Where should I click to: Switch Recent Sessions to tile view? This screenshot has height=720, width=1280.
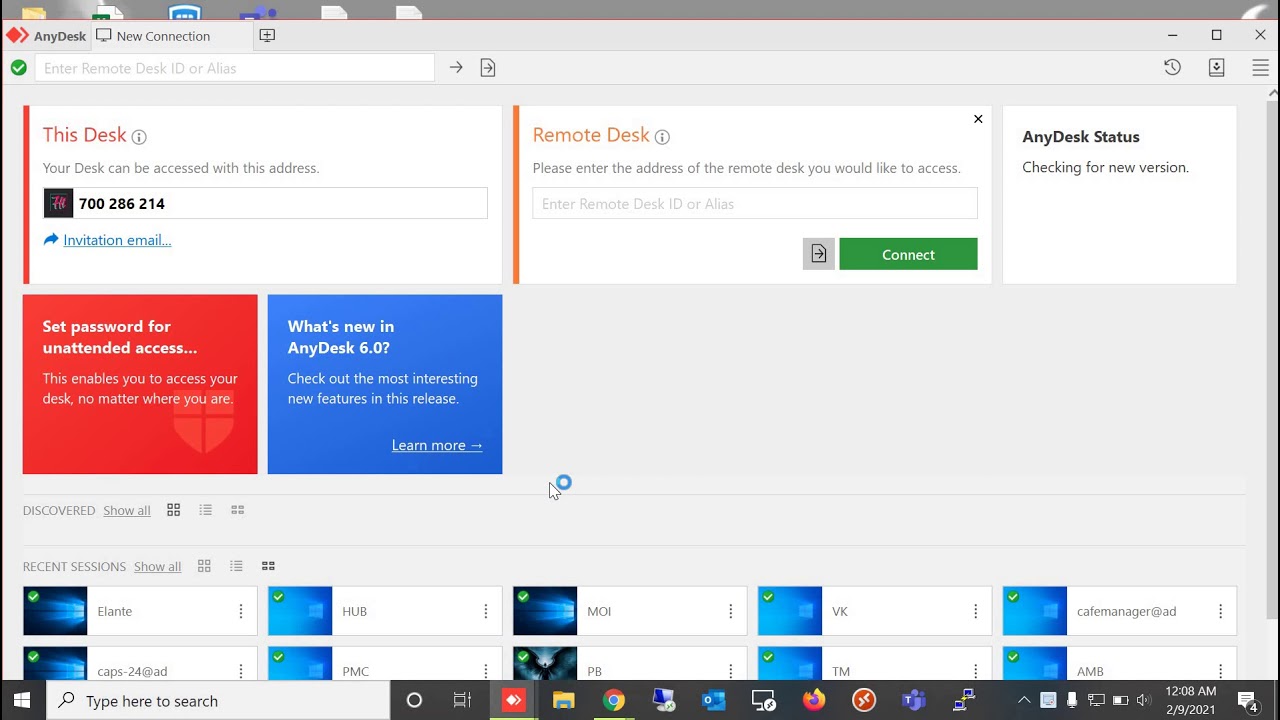204,566
